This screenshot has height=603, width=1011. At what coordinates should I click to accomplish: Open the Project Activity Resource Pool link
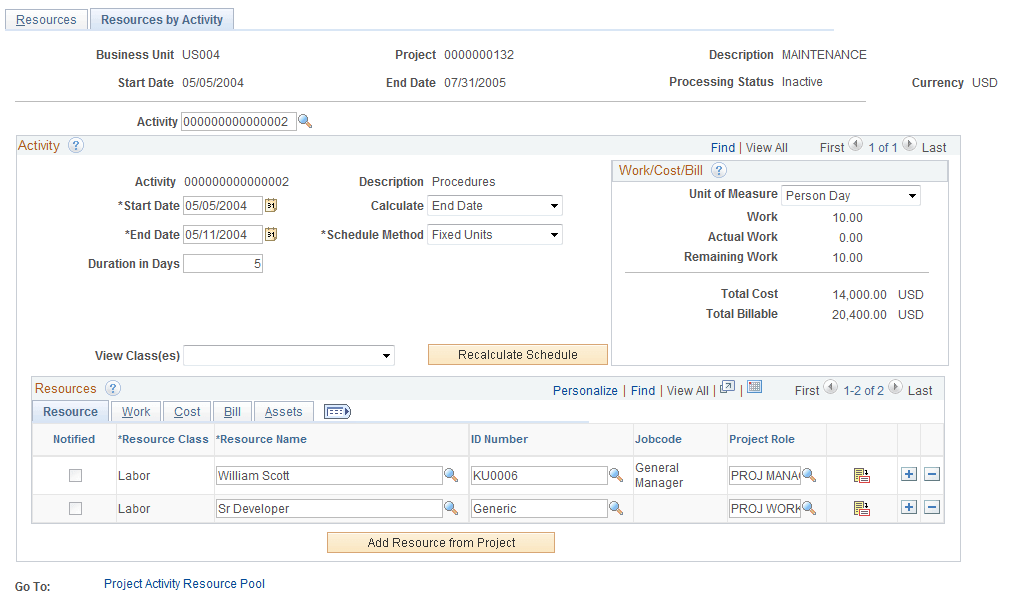point(184,583)
